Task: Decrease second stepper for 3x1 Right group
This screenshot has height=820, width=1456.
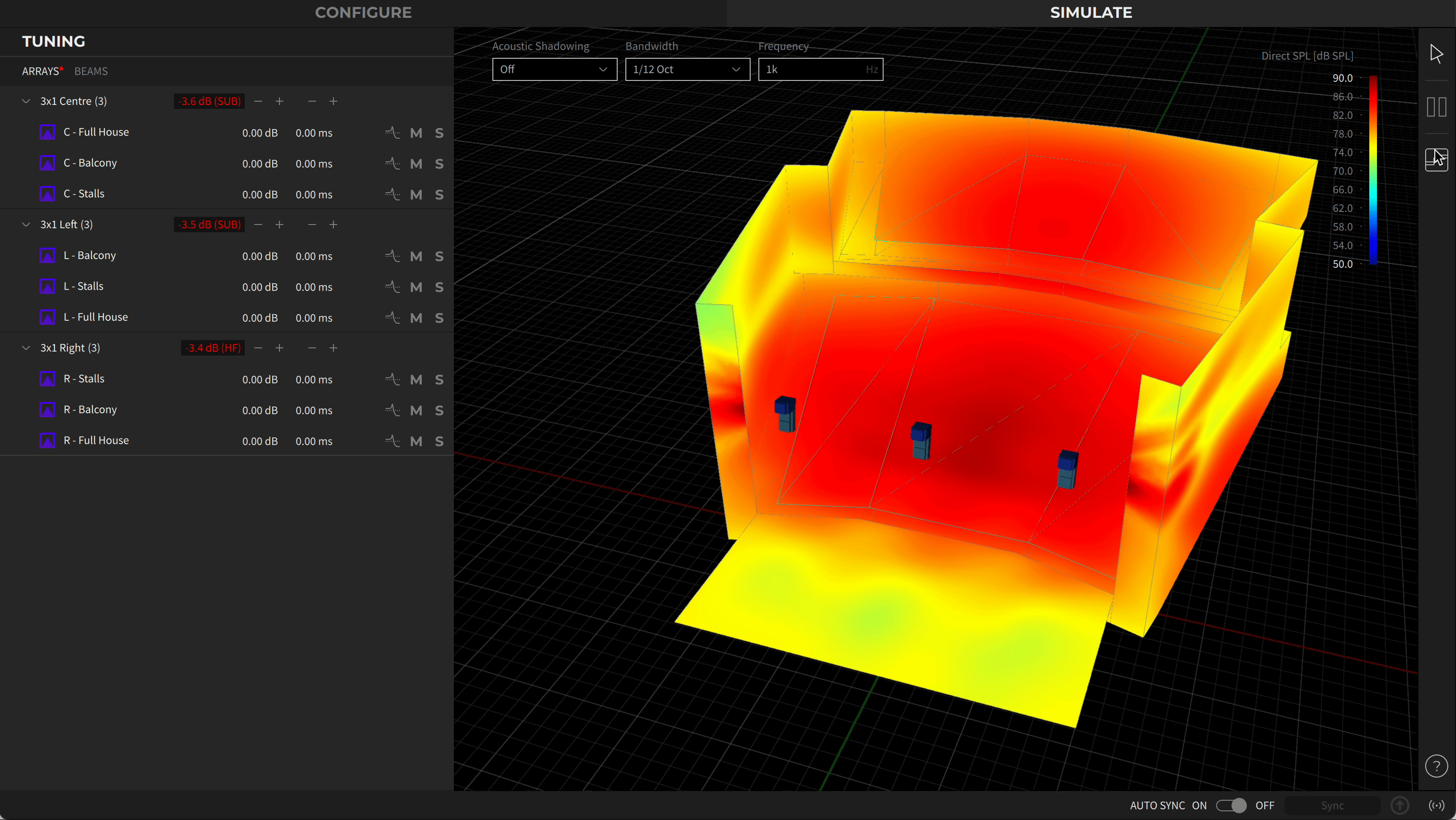Action: point(312,347)
